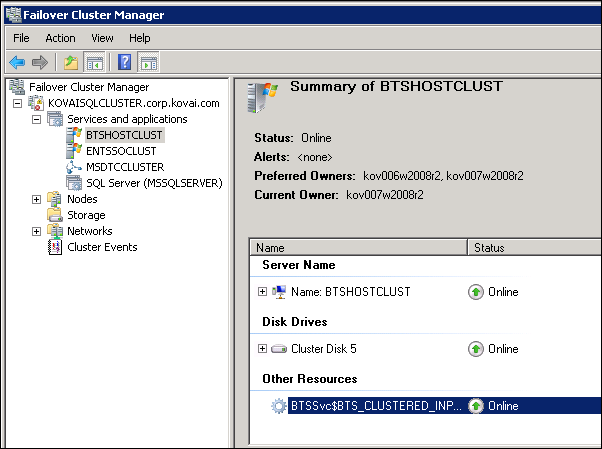Select KOVAISQLCLUSTER.corp.kovai.com tree item
Viewport: 602px width, 449px height.
click(x=134, y=103)
